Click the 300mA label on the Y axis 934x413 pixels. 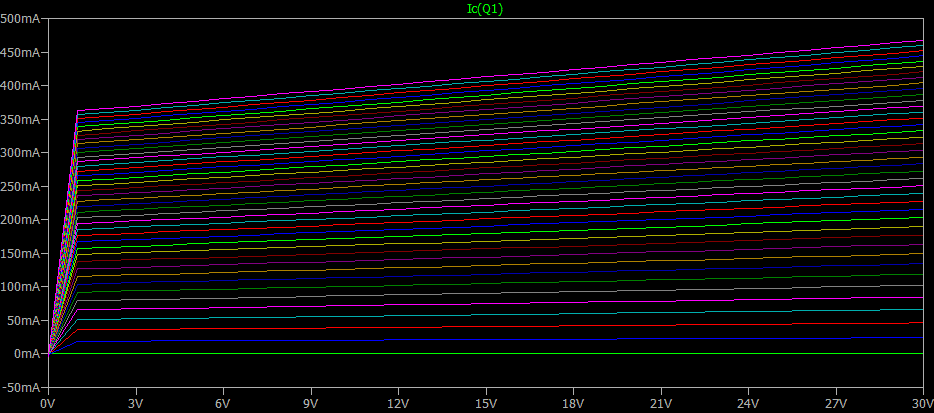[20, 153]
